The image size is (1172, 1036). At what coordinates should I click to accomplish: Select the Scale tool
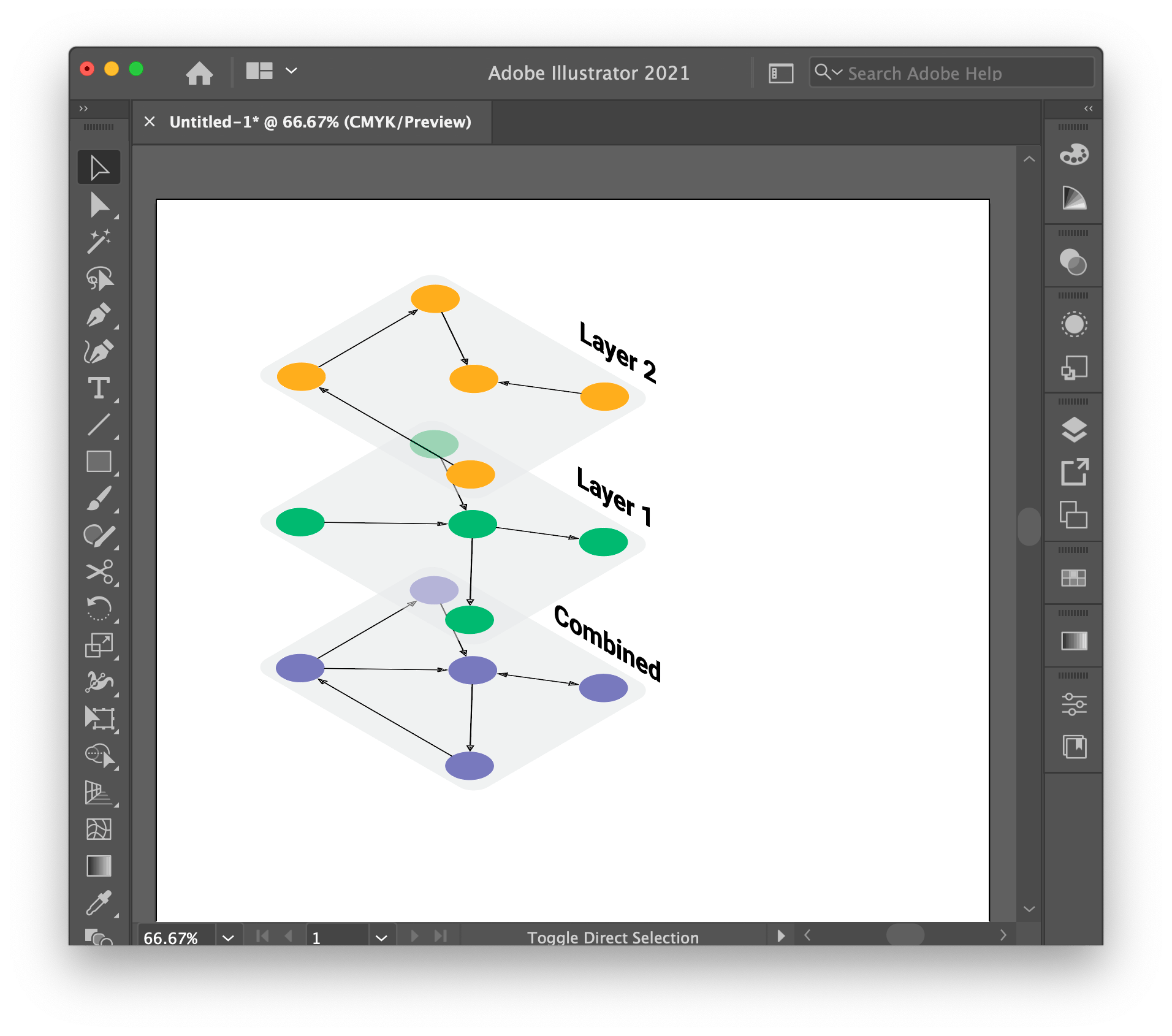99,646
